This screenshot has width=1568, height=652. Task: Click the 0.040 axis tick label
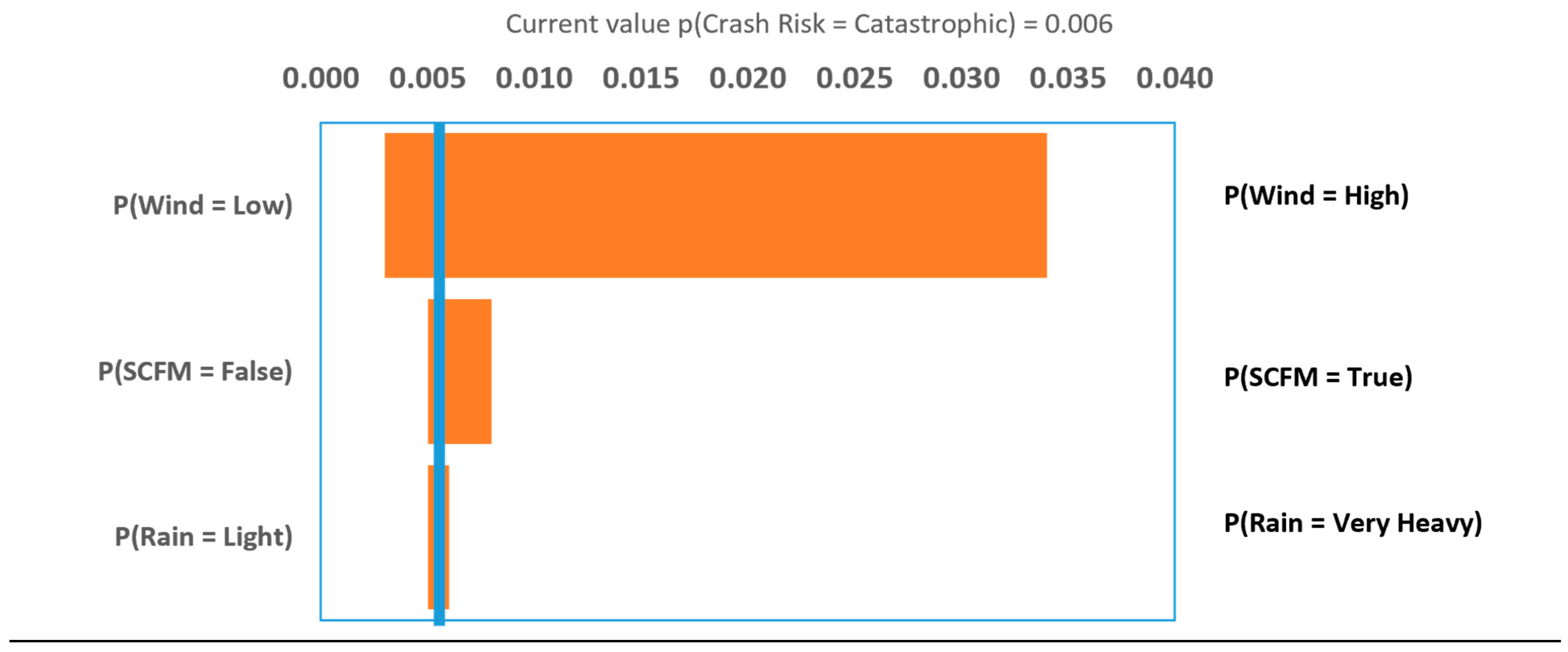(x=1174, y=79)
